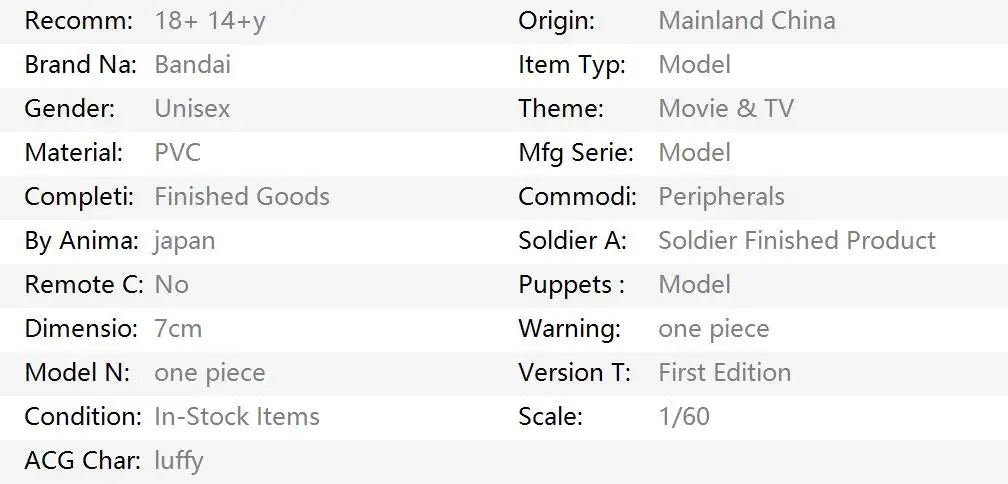Select the Movie & TV theme value
The height and width of the screenshot is (484, 1008).
tap(726, 109)
